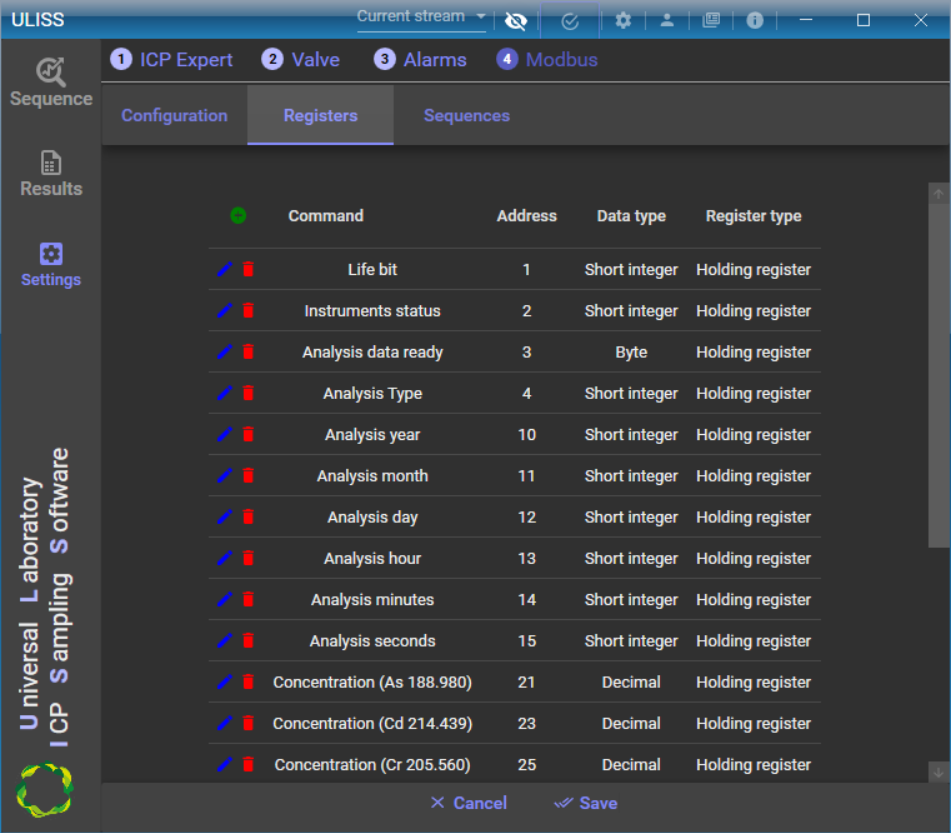951x833 pixels.
Task: Go to step 3 Alarms
Action: pyautogui.click(x=421, y=60)
